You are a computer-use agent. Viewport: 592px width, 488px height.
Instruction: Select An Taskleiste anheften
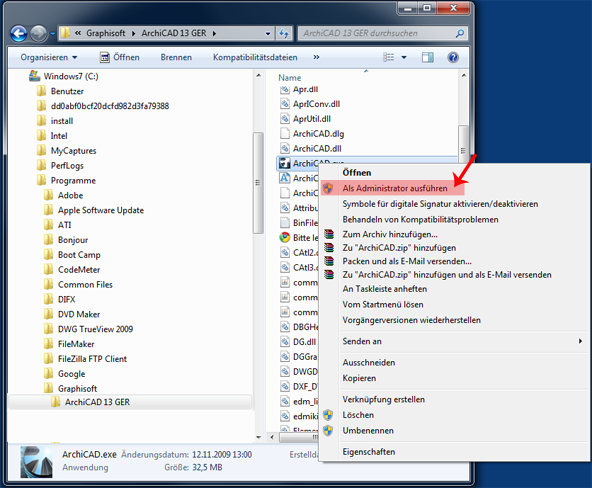pyautogui.click(x=384, y=289)
